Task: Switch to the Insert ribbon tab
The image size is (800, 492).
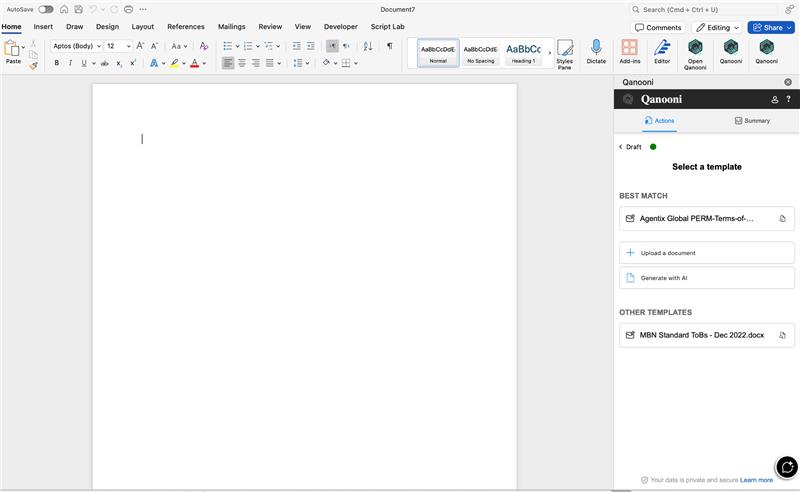Action: [x=43, y=27]
